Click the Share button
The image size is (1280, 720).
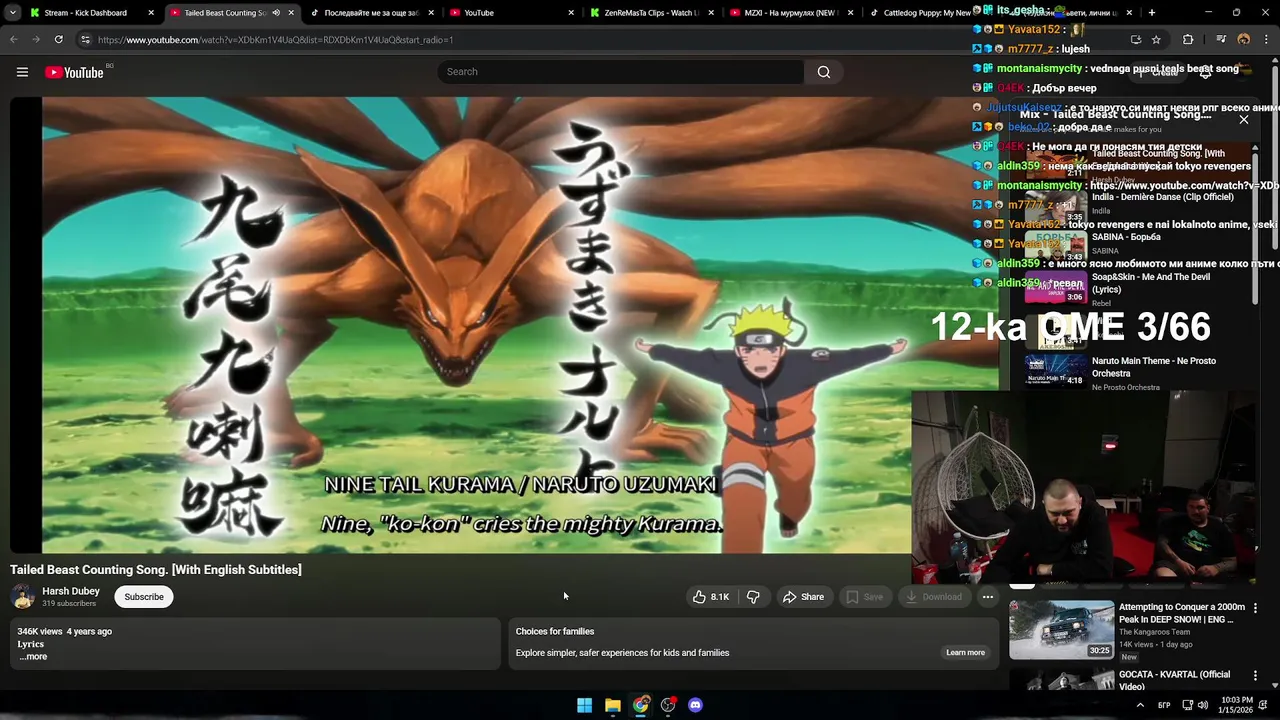(803, 597)
